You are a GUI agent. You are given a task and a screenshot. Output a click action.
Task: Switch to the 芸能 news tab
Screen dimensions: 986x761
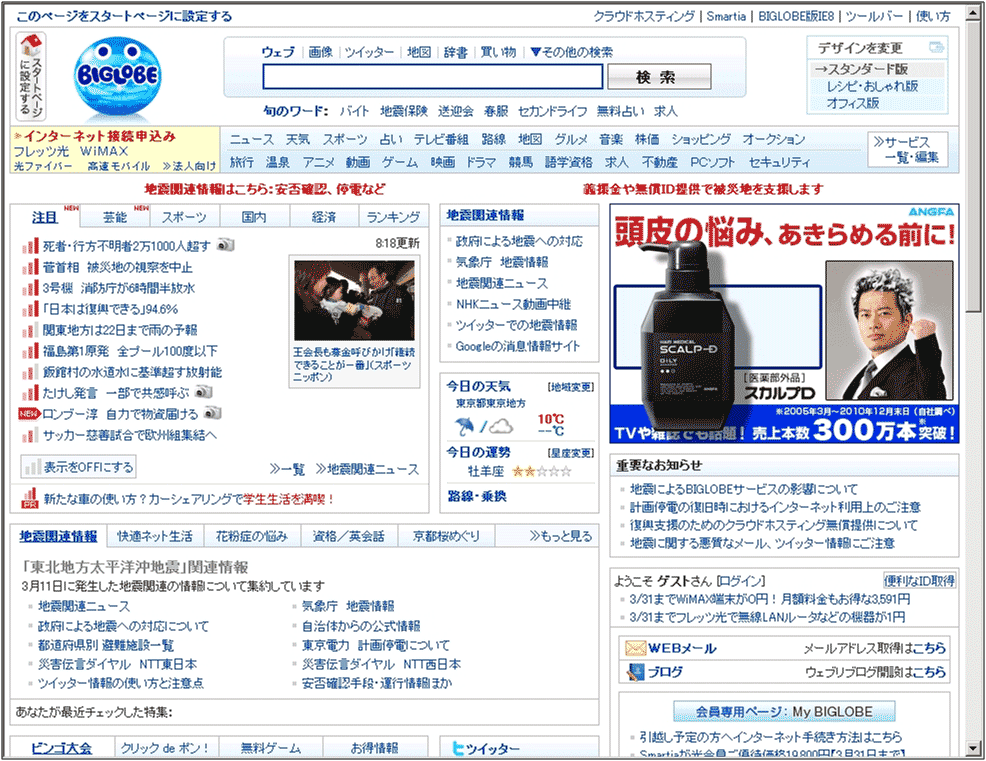click(x=115, y=217)
